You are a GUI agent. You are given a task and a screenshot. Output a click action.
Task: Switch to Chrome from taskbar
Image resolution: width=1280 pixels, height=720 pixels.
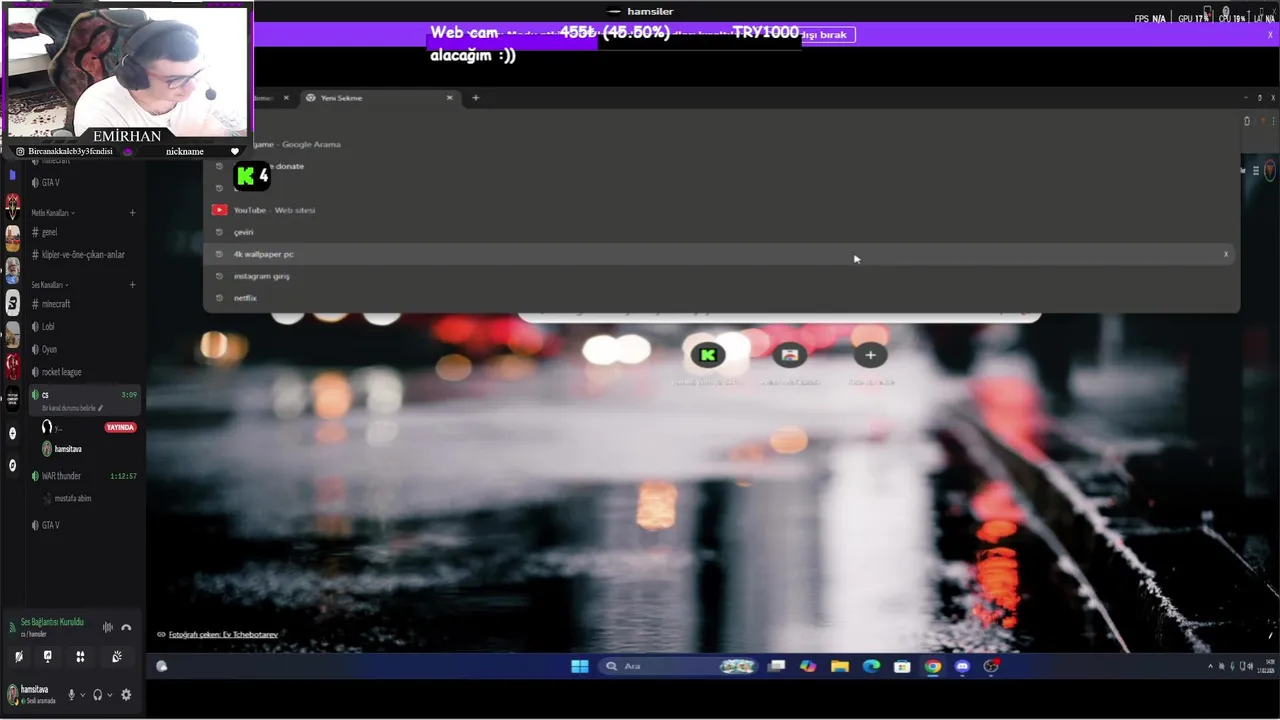tap(932, 666)
